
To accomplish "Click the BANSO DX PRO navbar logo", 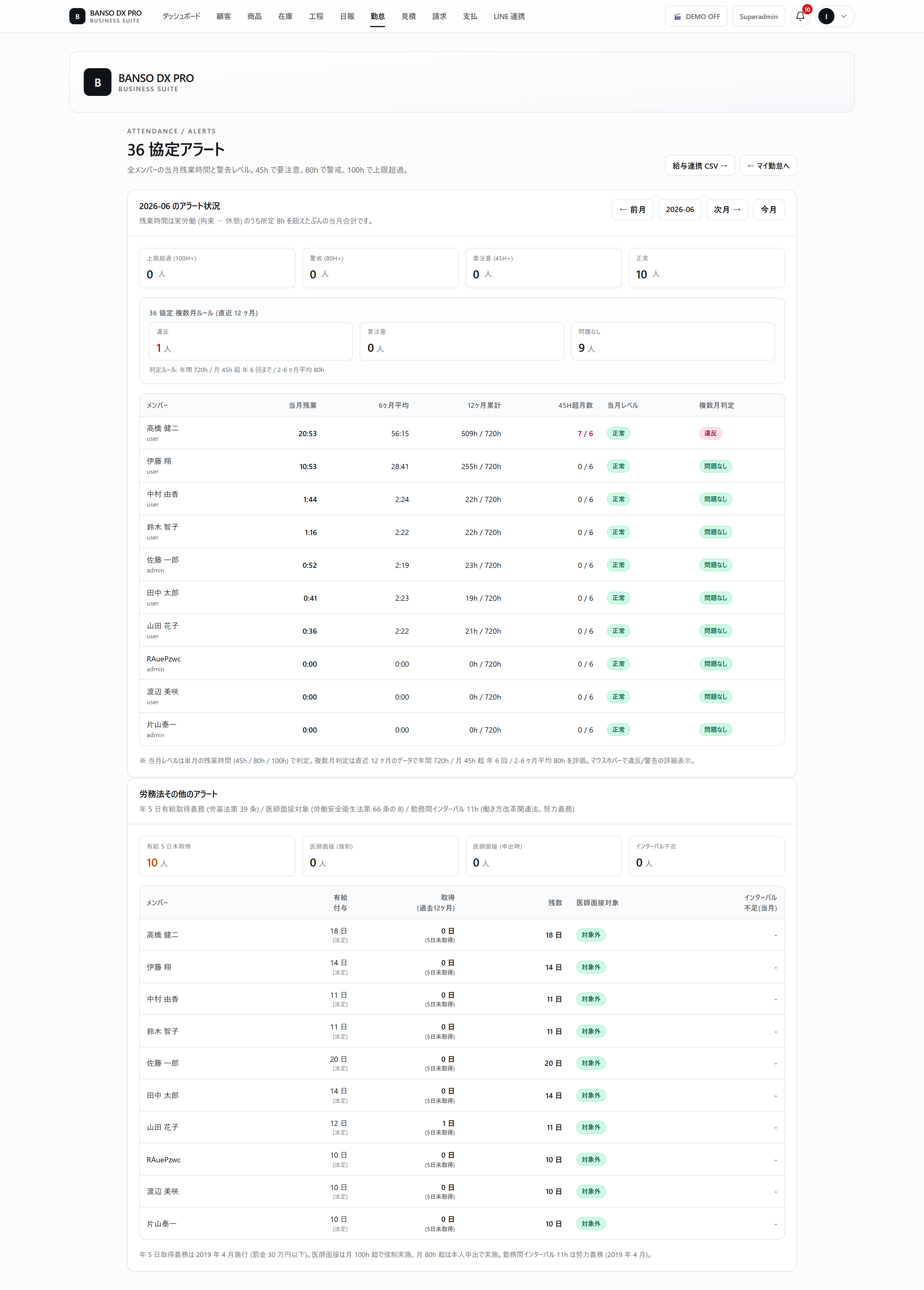I will tap(105, 16).
